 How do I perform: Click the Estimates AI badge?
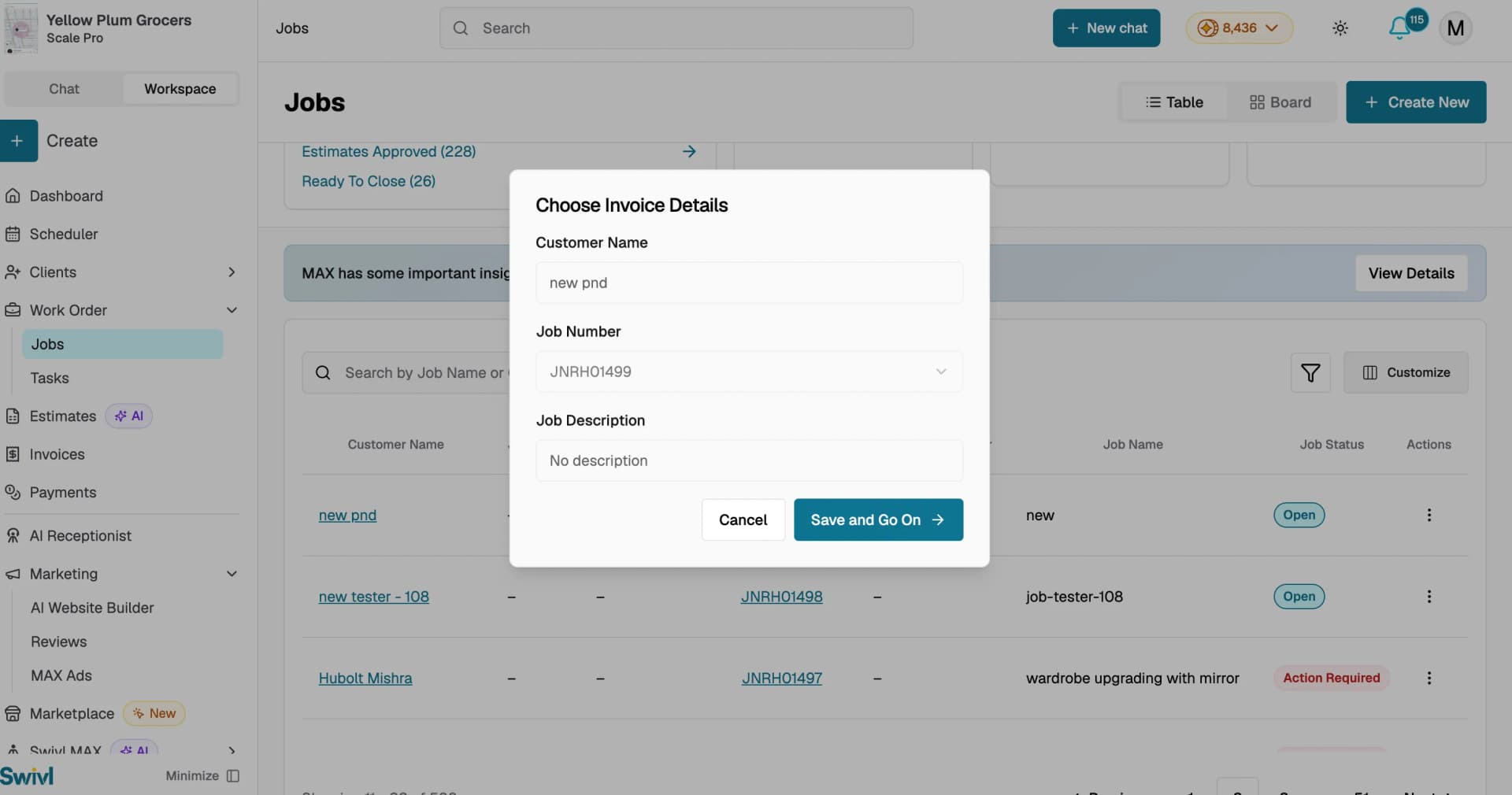[129, 416]
